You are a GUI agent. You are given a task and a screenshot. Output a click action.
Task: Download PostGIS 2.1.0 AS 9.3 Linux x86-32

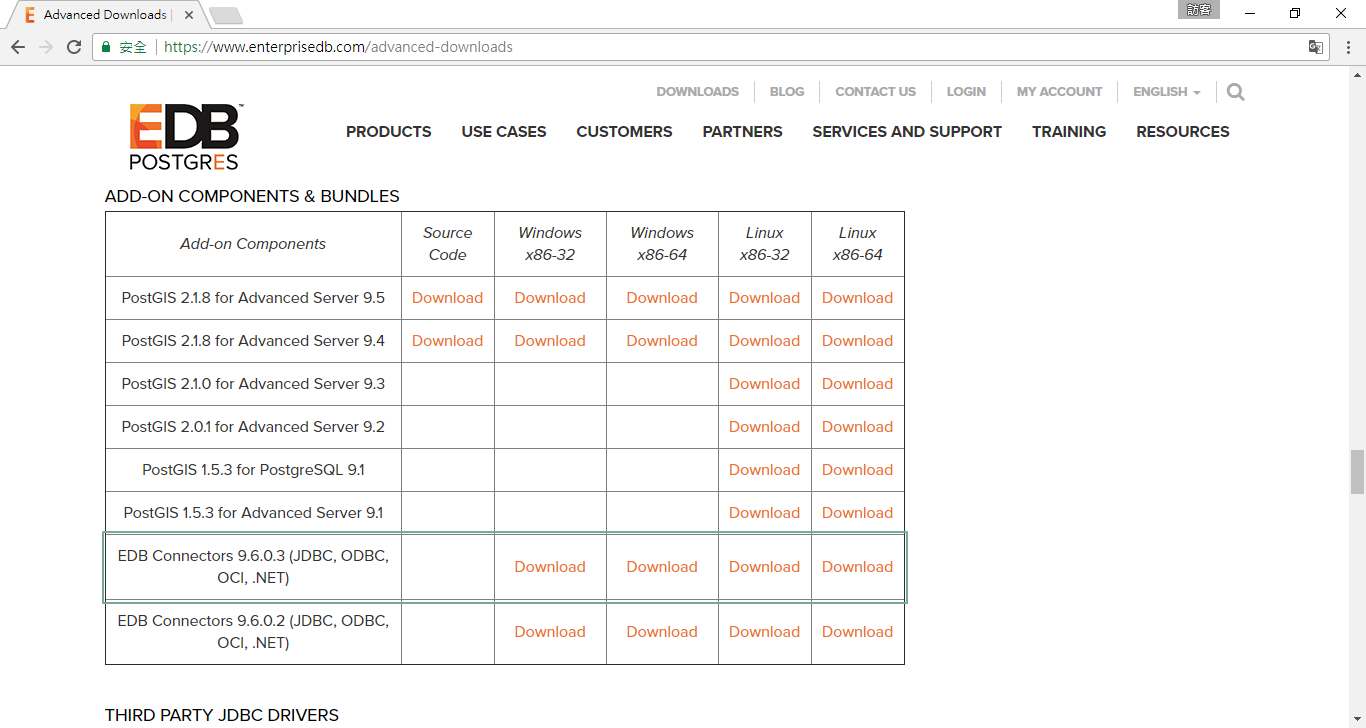coord(764,384)
